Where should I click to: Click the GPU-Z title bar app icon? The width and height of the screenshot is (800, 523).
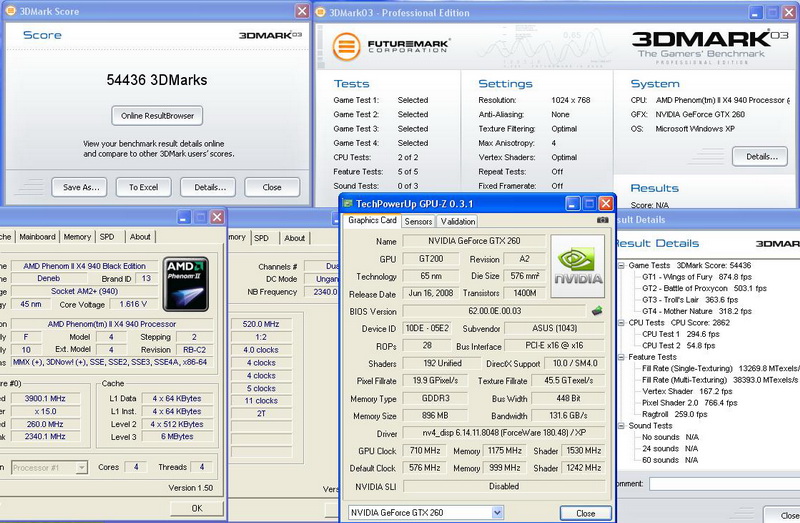click(348, 204)
